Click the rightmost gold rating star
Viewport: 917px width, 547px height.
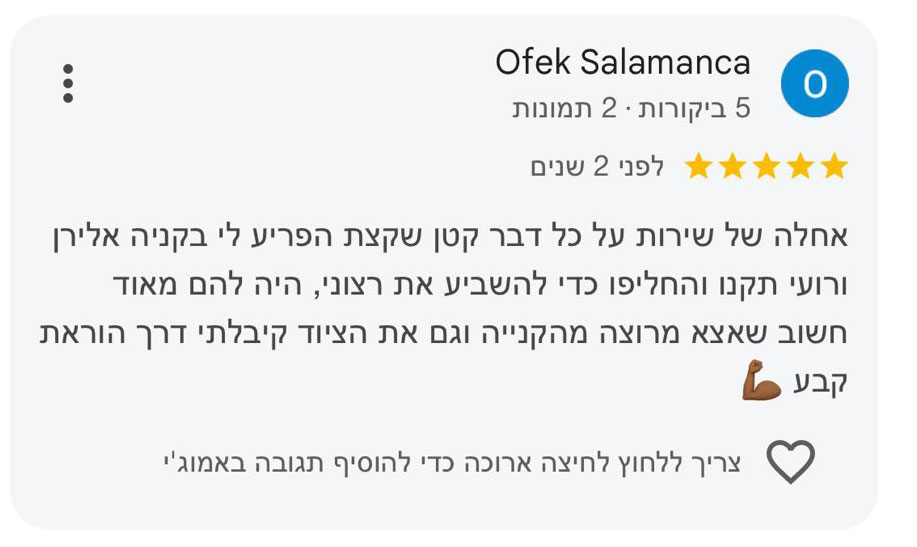pos(834,166)
